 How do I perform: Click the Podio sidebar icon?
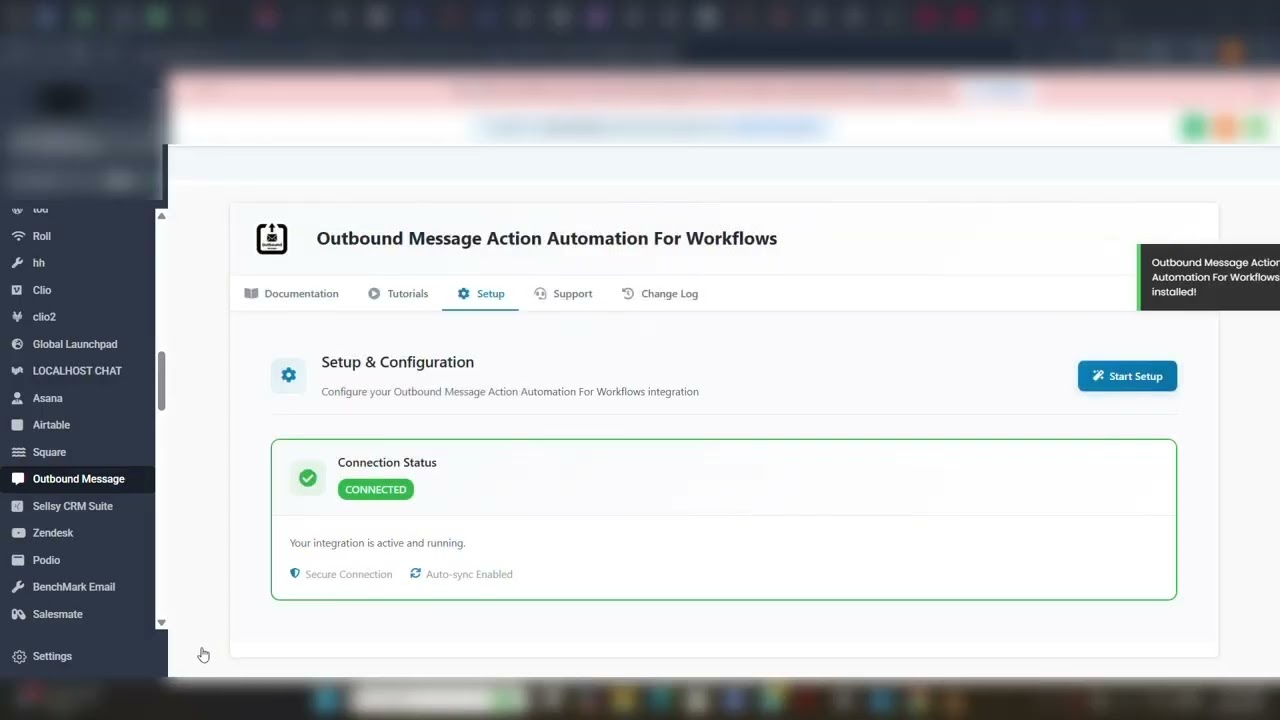click(x=17, y=560)
